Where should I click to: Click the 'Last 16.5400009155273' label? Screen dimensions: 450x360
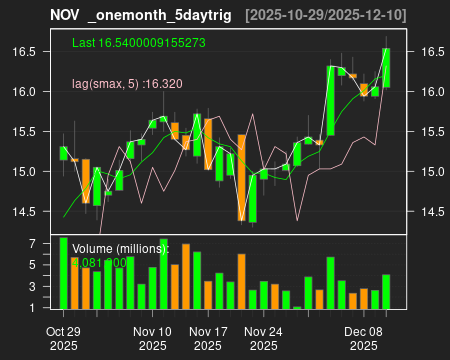coord(139,43)
